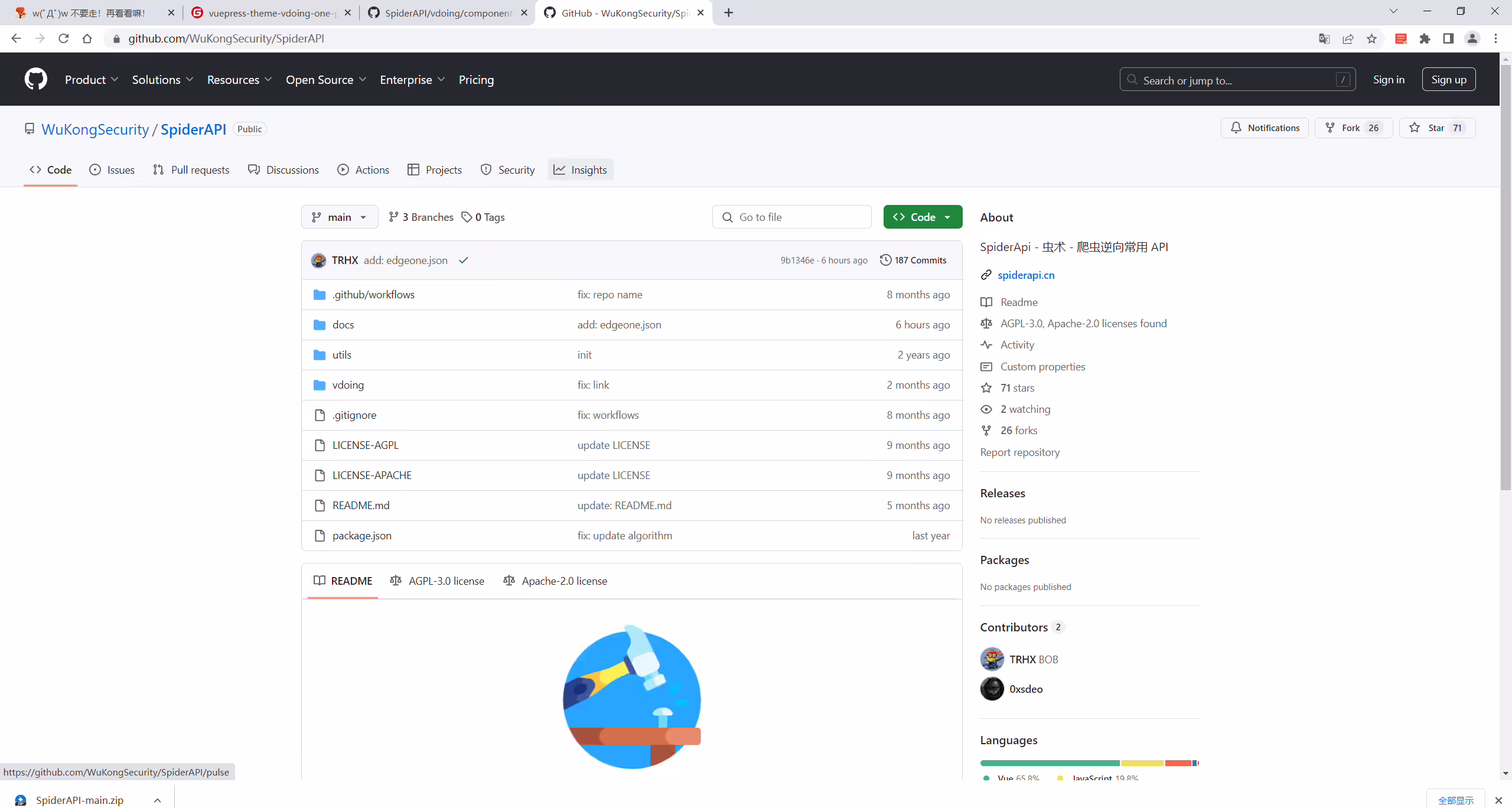Image resolution: width=1512 pixels, height=808 pixels.
Task: Expand the main branch dropdown
Action: point(340,217)
